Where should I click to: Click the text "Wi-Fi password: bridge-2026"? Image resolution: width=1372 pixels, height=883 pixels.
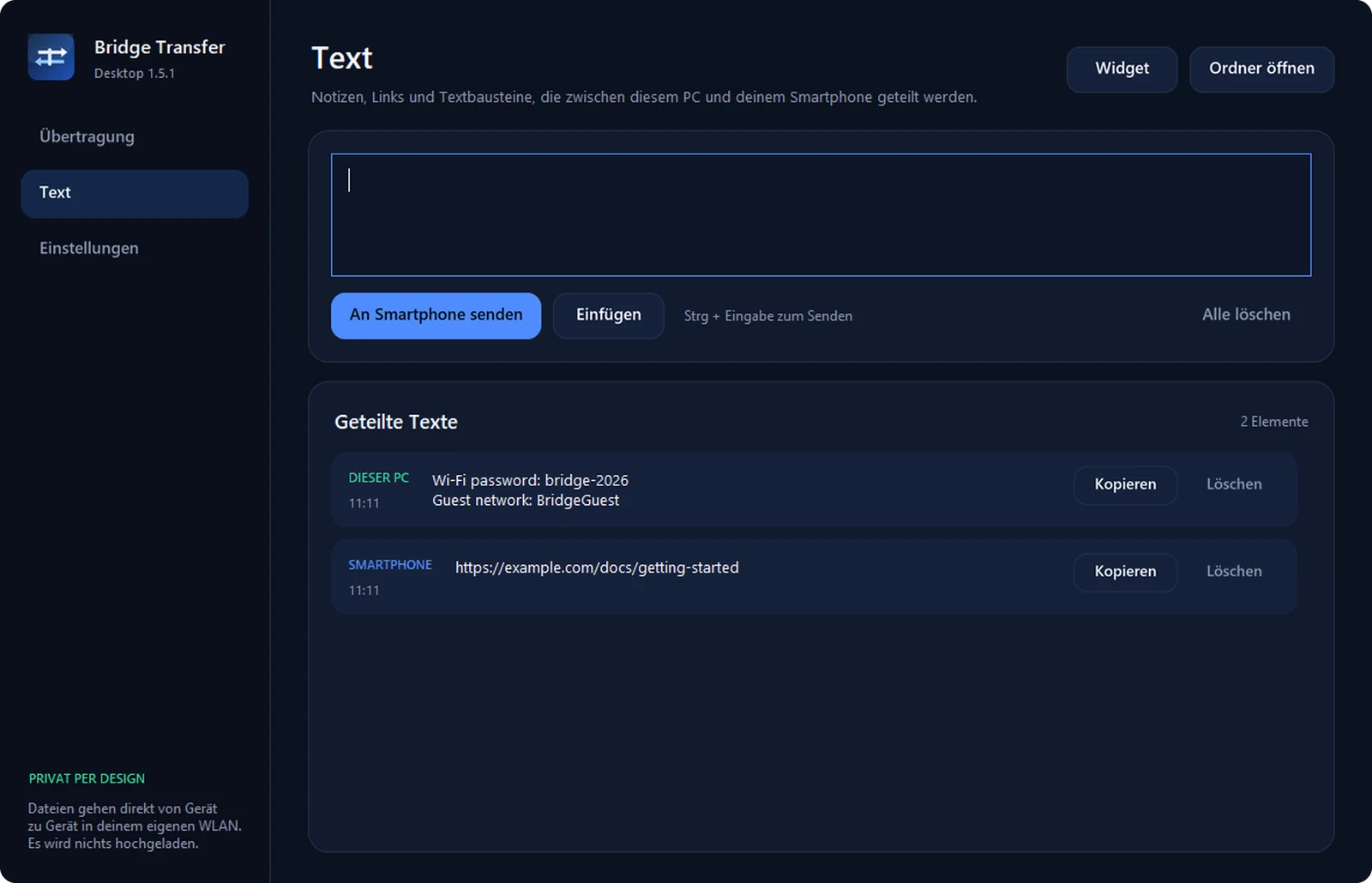tap(530, 480)
